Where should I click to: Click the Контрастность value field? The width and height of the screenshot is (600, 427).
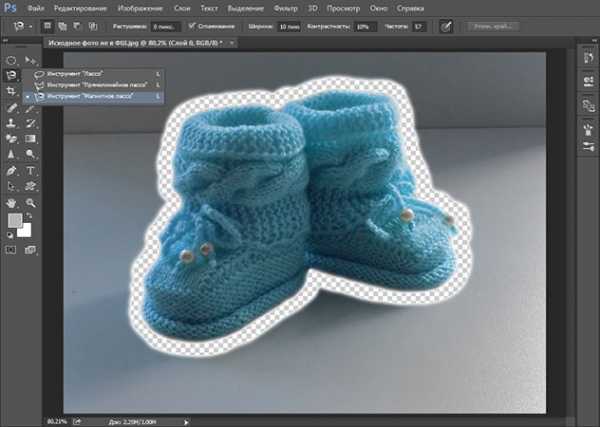365,27
